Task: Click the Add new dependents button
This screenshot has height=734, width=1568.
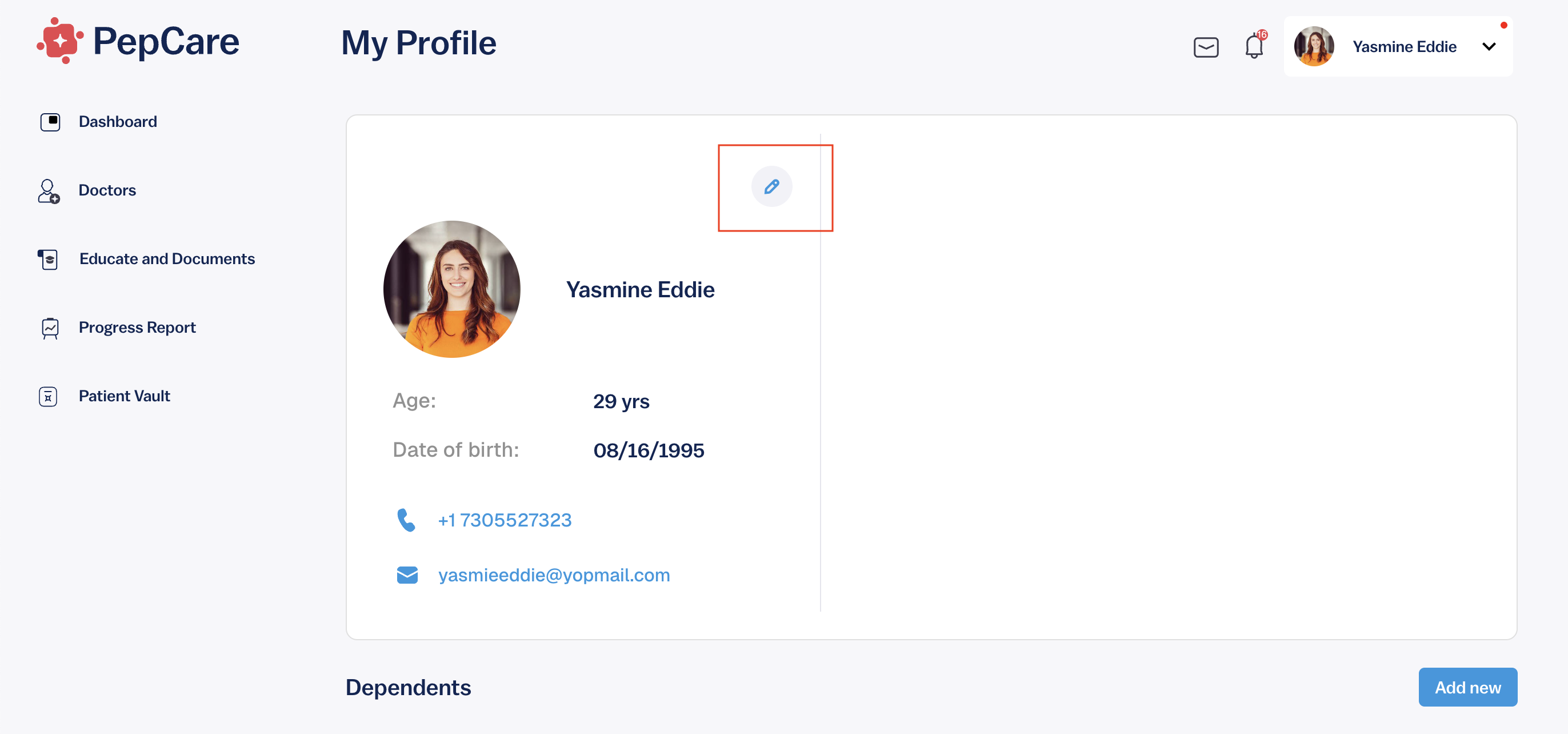Action: coord(1467,687)
